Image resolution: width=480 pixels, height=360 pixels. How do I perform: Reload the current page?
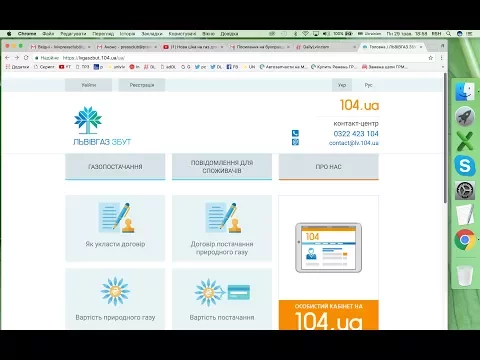26,58
